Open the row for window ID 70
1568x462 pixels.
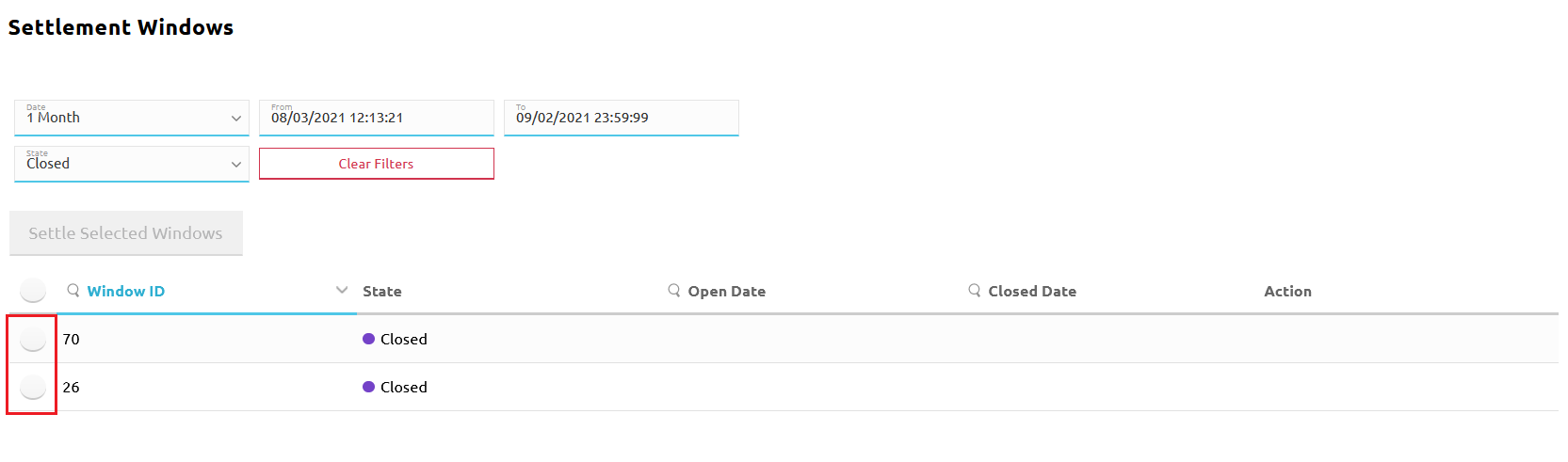point(72,339)
